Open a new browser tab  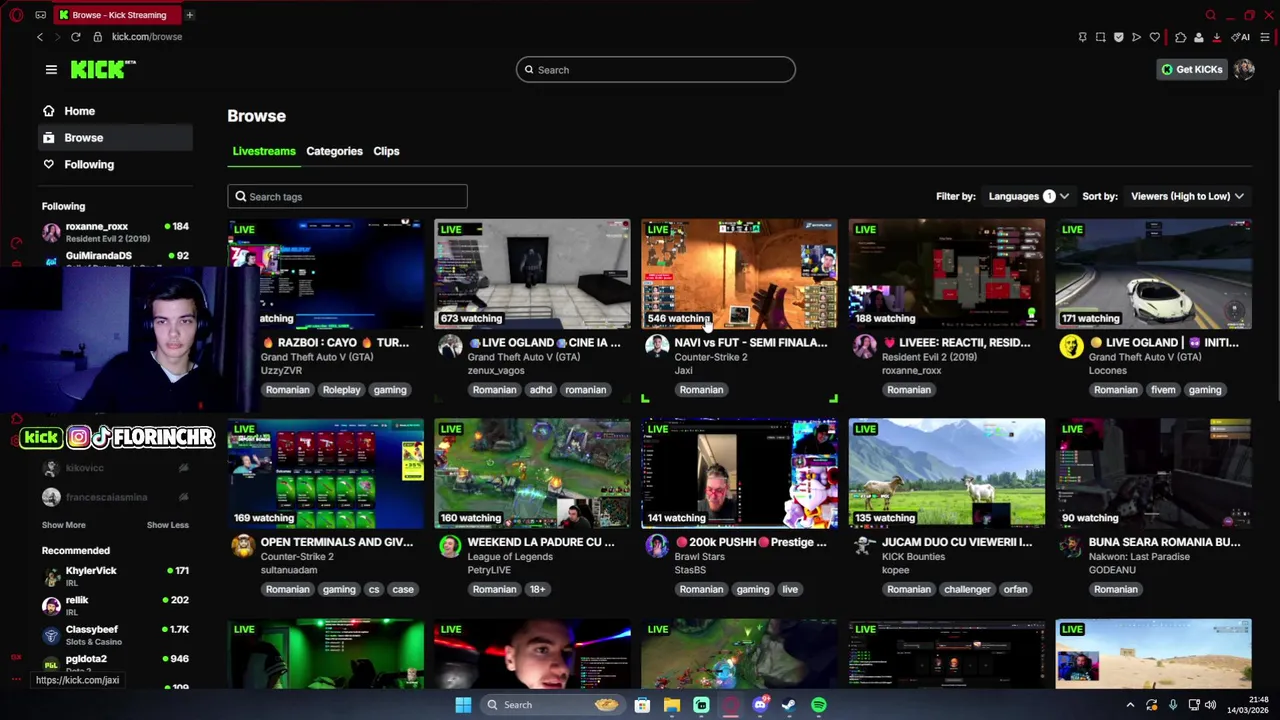pyautogui.click(x=189, y=15)
